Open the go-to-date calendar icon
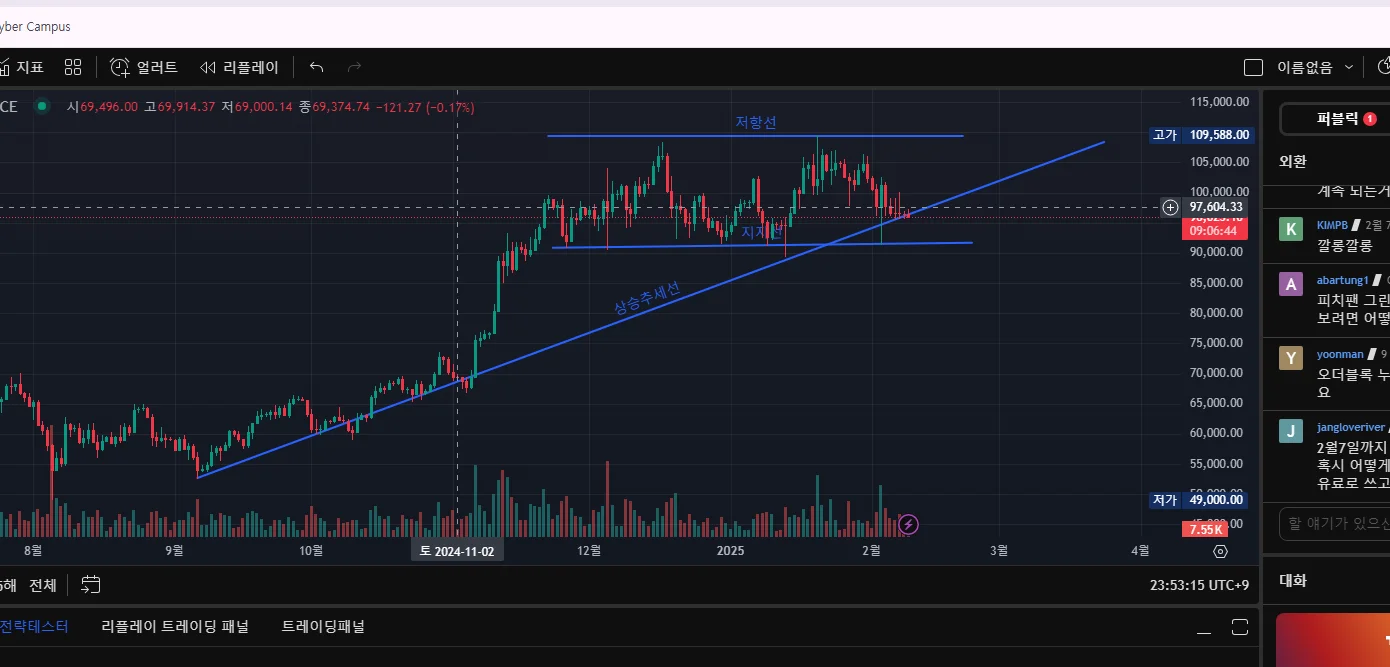Image resolution: width=1390 pixels, height=667 pixels. pos(91,584)
